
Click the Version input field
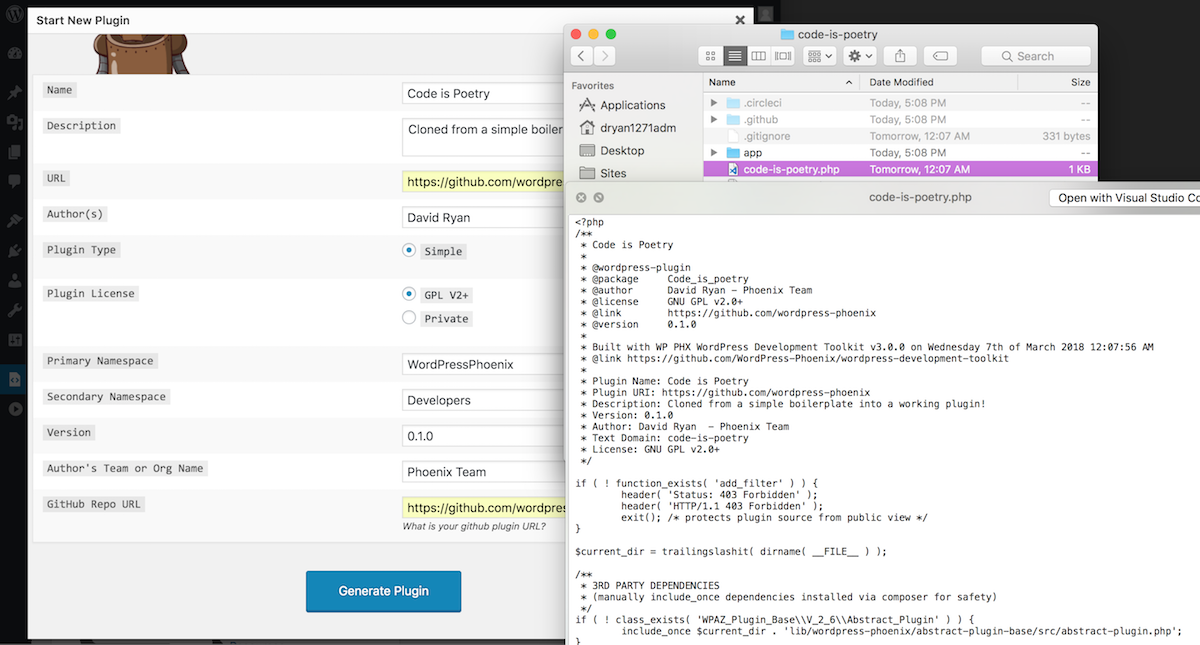[483, 436]
